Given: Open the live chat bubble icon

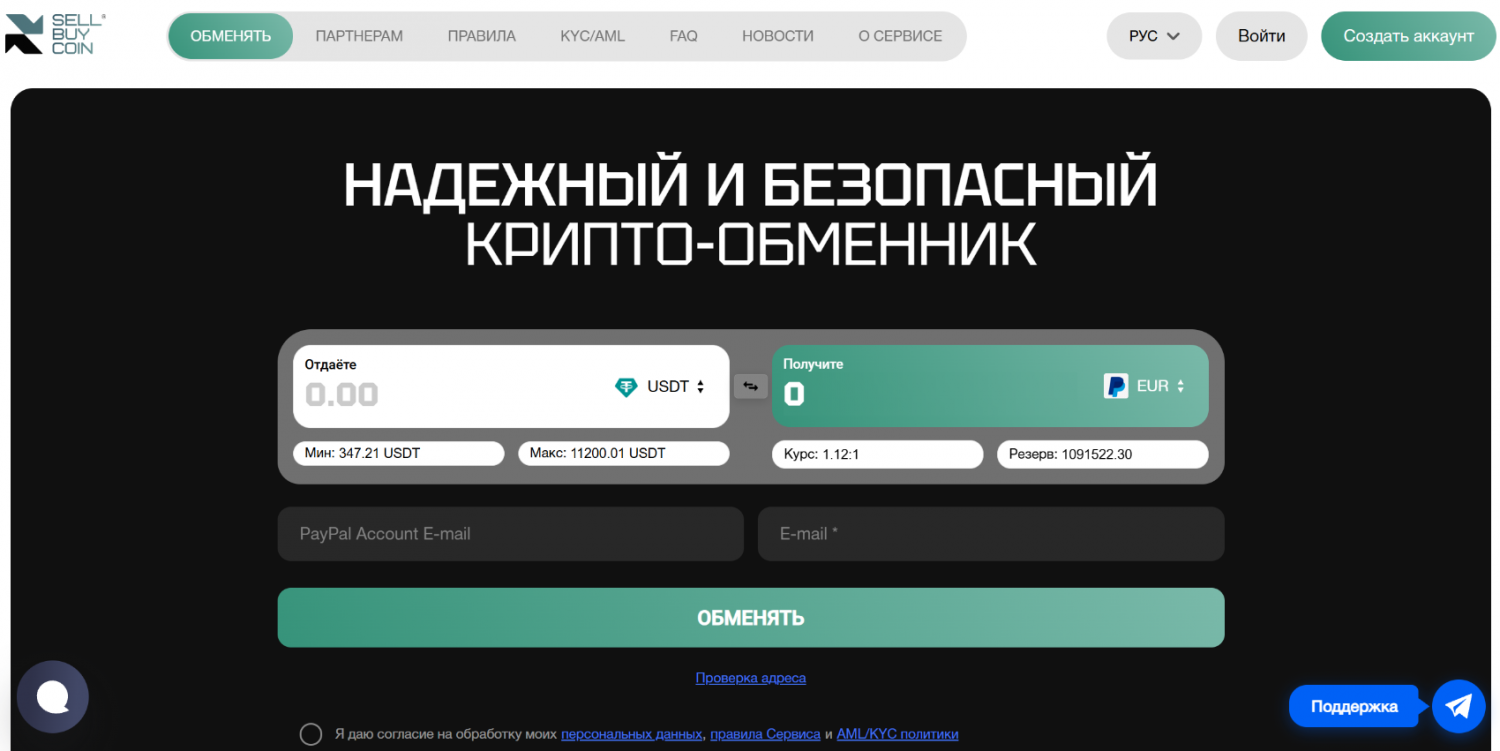Looking at the screenshot, I should [53, 697].
